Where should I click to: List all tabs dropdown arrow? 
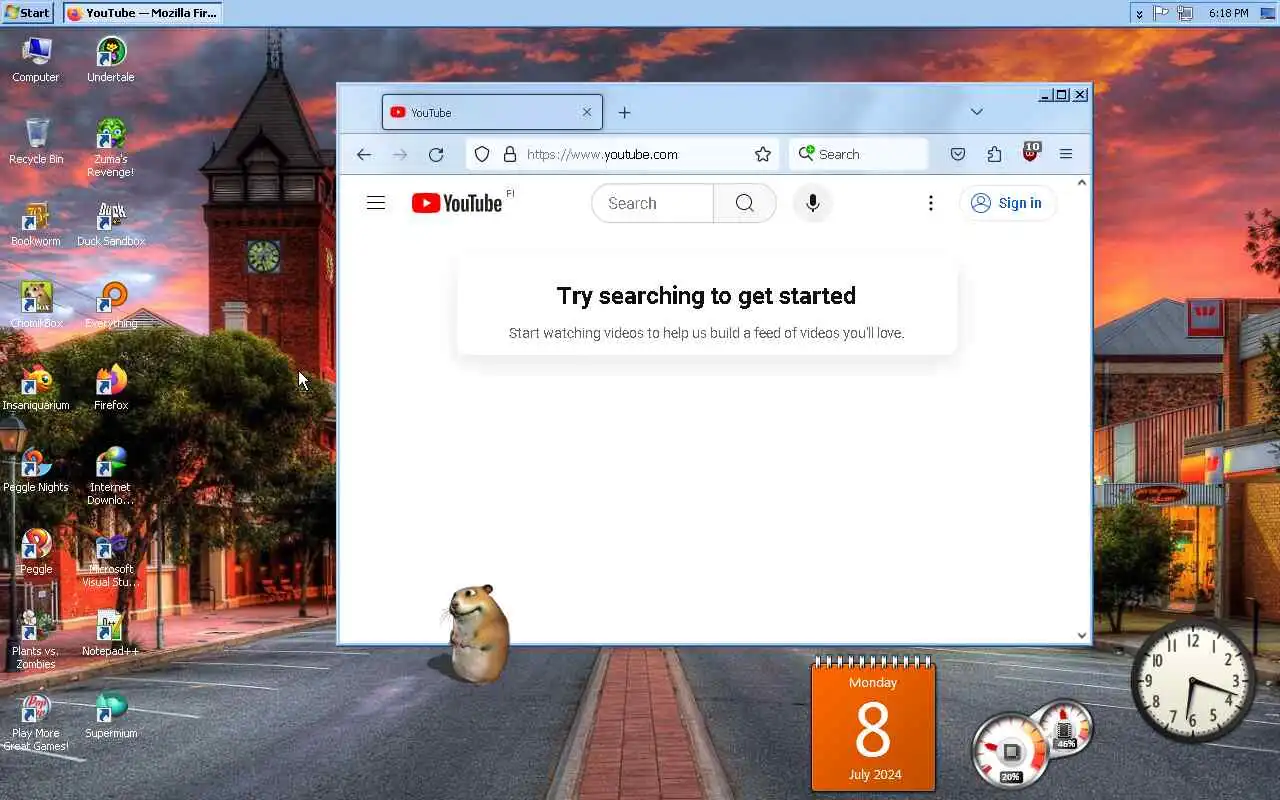(977, 112)
